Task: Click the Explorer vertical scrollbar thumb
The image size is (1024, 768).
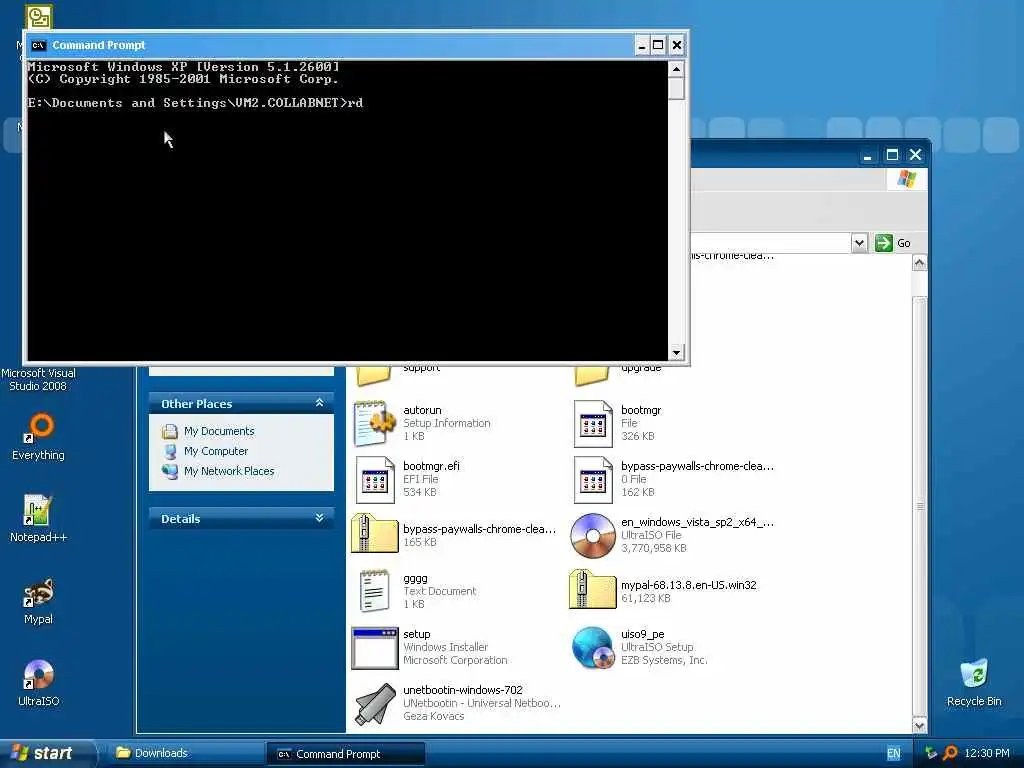Action: pos(919,506)
